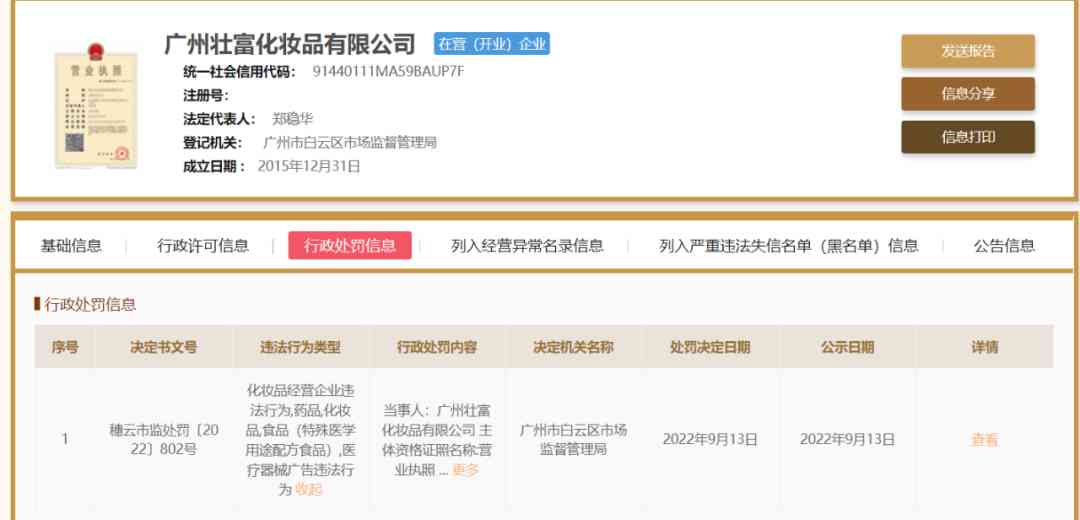Switch to the 公告信息 tab
1080x520 pixels.
1004,246
